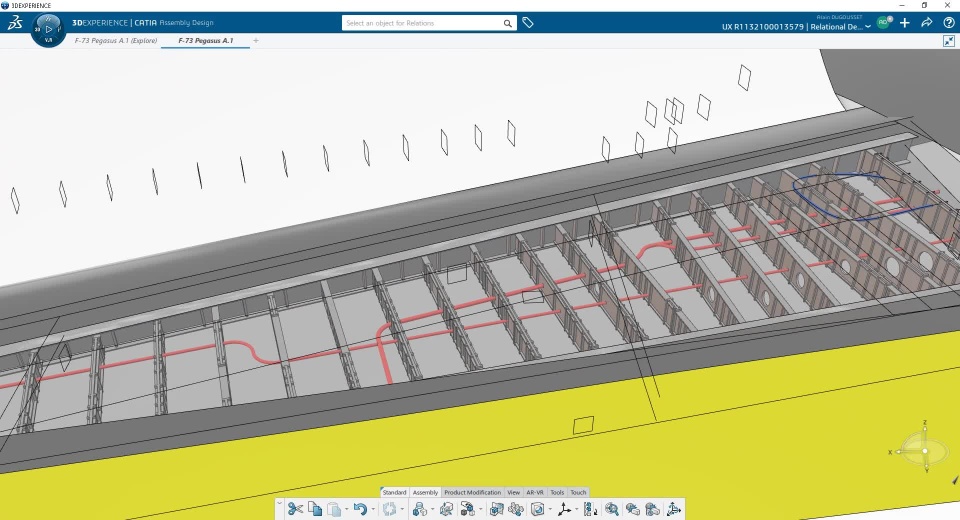Open the view mode dropdown arrow
Viewport: 960px width, 520px height.
click(x=550, y=509)
